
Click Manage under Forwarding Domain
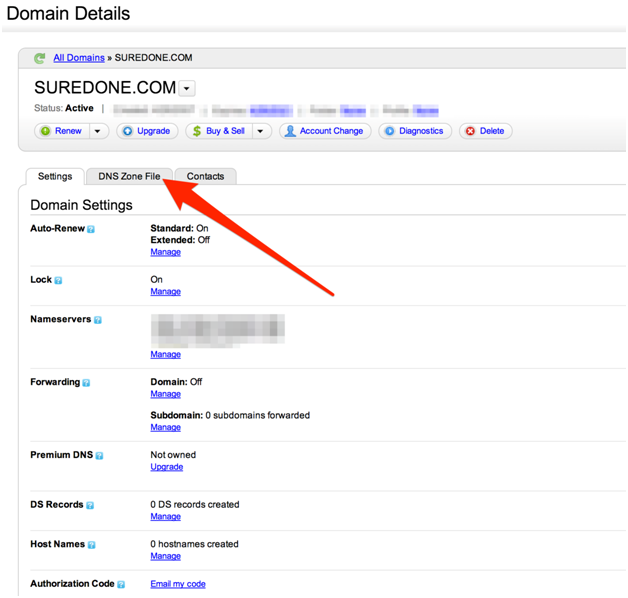tap(165, 394)
